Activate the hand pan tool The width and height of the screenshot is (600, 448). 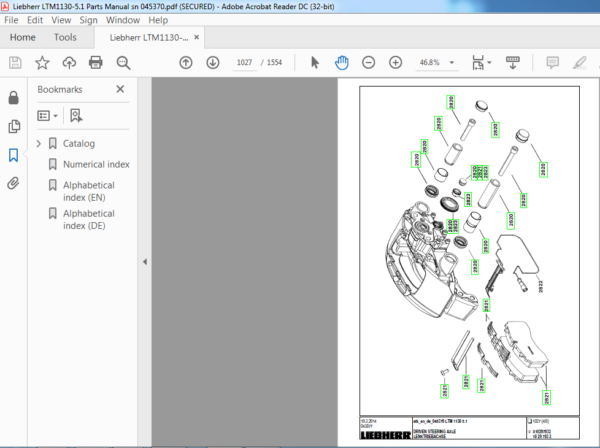click(x=341, y=62)
